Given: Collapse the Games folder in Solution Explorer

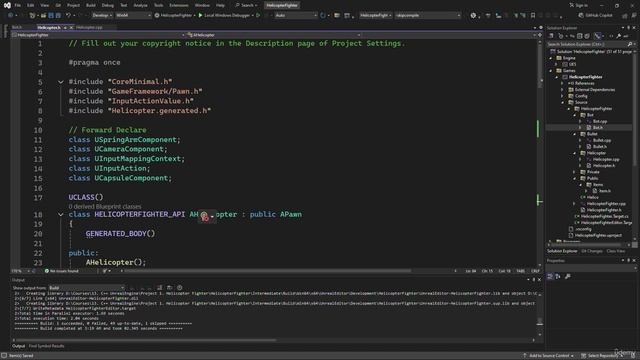Looking at the screenshot, I should tap(551, 71).
